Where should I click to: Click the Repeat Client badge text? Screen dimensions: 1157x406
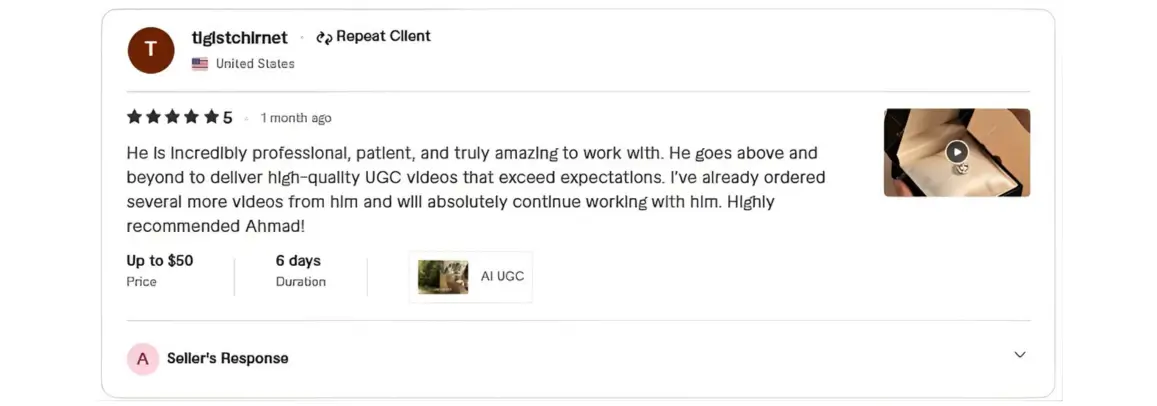pyautogui.click(x=383, y=37)
